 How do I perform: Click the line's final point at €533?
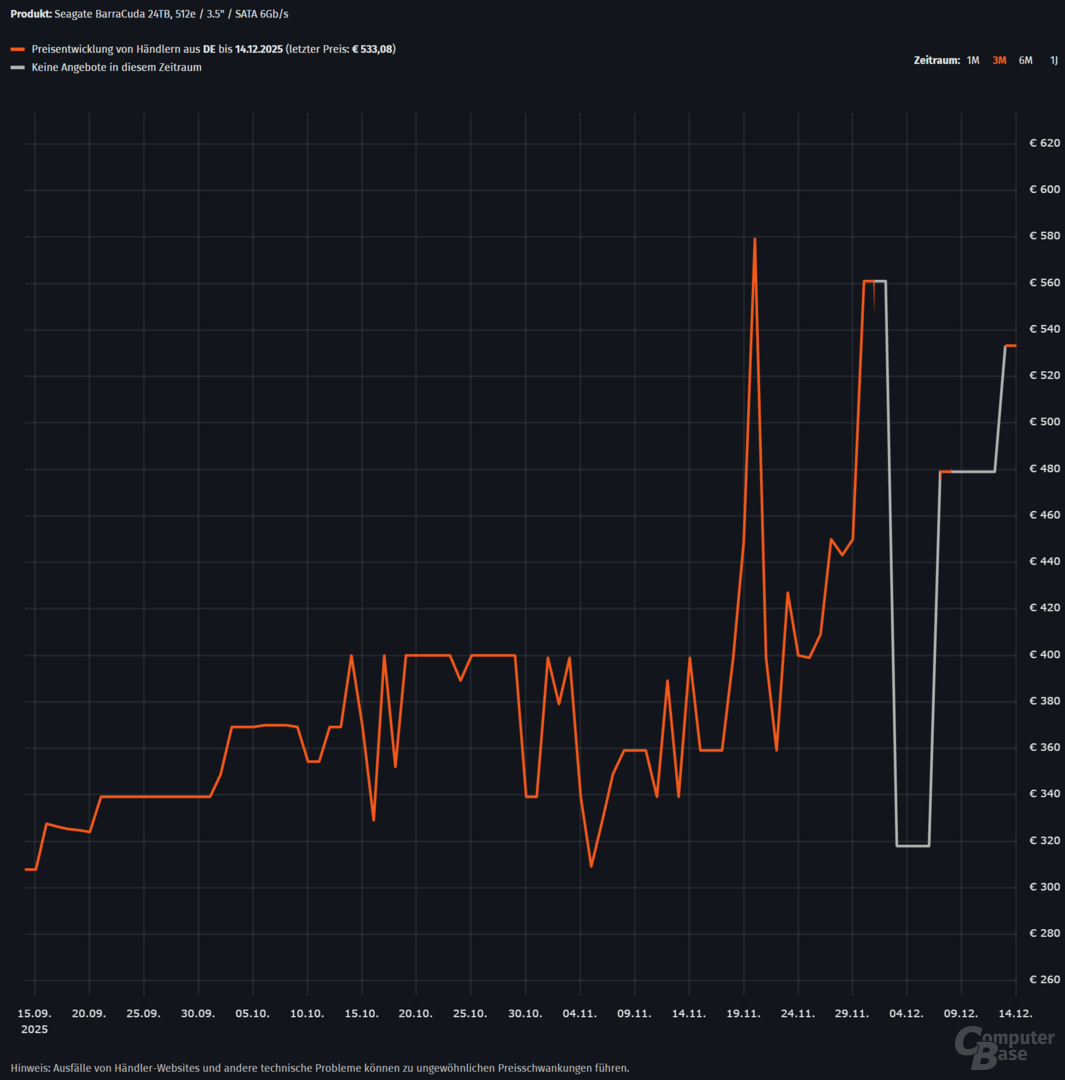point(1013,346)
